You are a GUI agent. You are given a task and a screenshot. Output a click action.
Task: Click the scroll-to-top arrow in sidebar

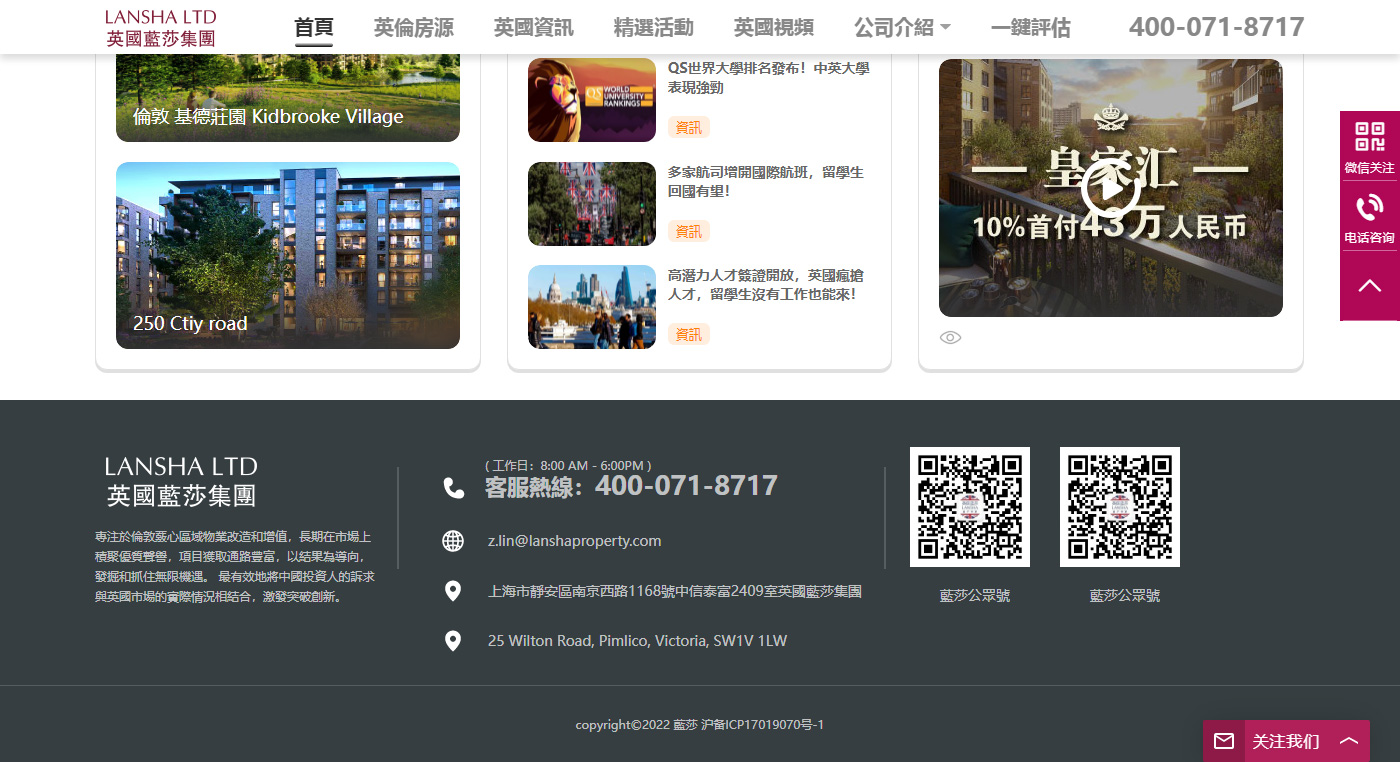[x=1369, y=286]
